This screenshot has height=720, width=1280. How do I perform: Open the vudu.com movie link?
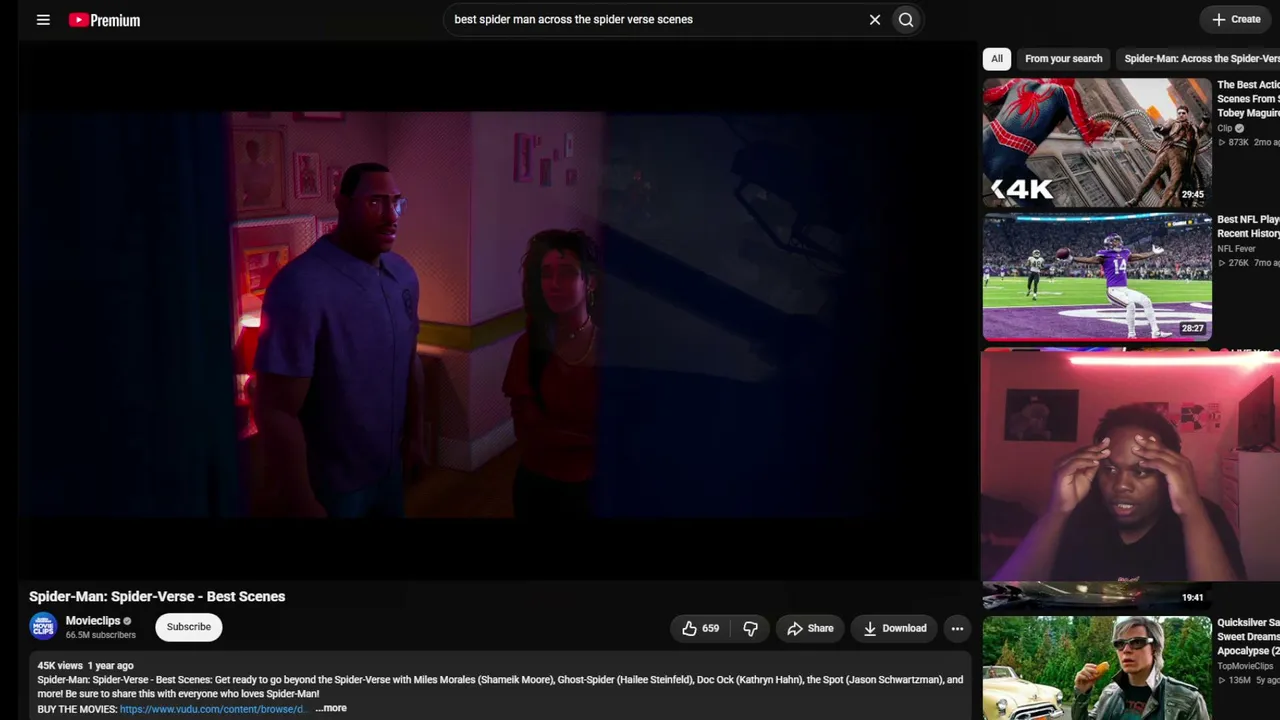tap(212, 709)
